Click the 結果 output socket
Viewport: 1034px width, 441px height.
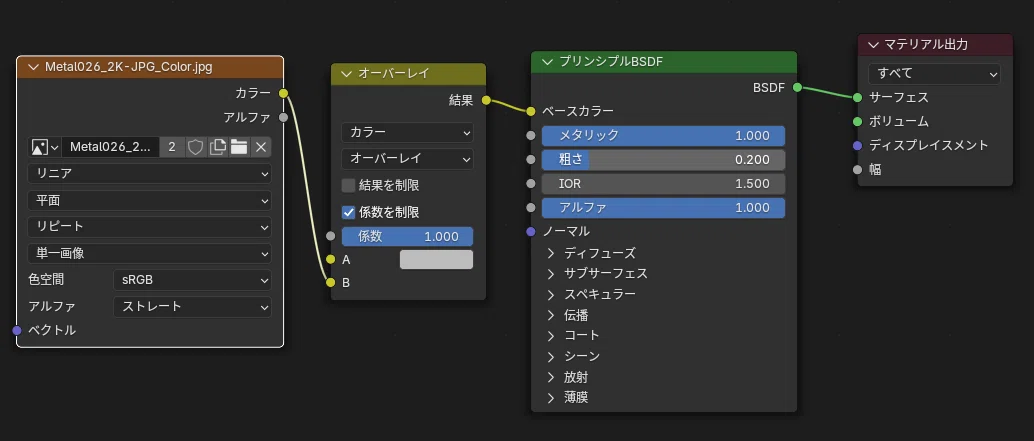point(486,100)
